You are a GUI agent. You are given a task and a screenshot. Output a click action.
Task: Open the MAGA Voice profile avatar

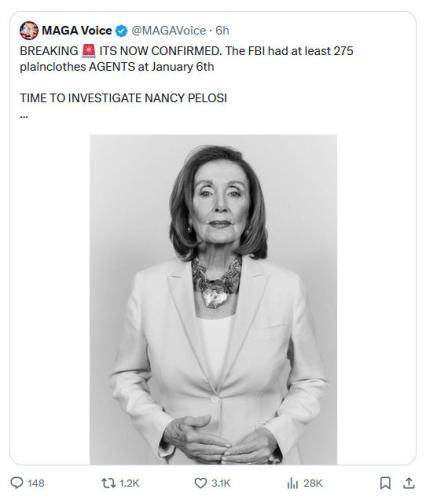click(29, 30)
